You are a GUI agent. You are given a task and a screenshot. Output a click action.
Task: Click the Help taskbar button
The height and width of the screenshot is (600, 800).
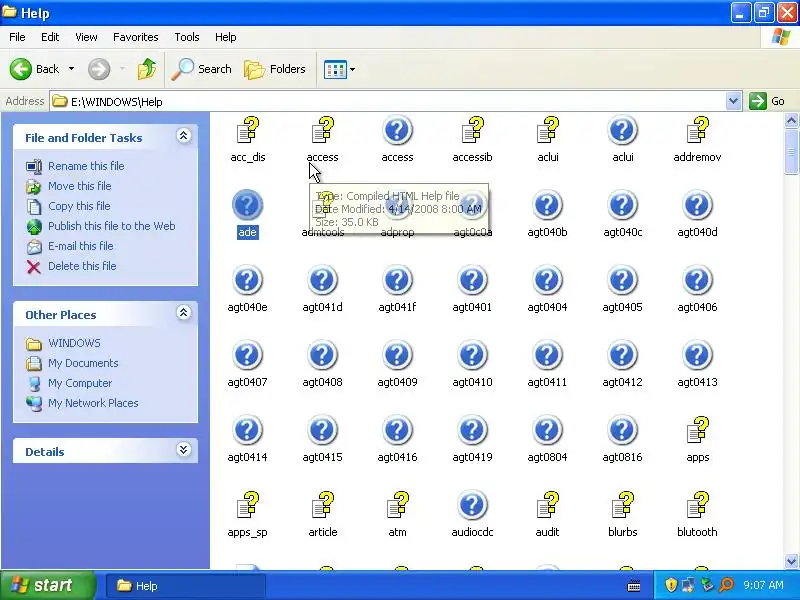(186, 586)
